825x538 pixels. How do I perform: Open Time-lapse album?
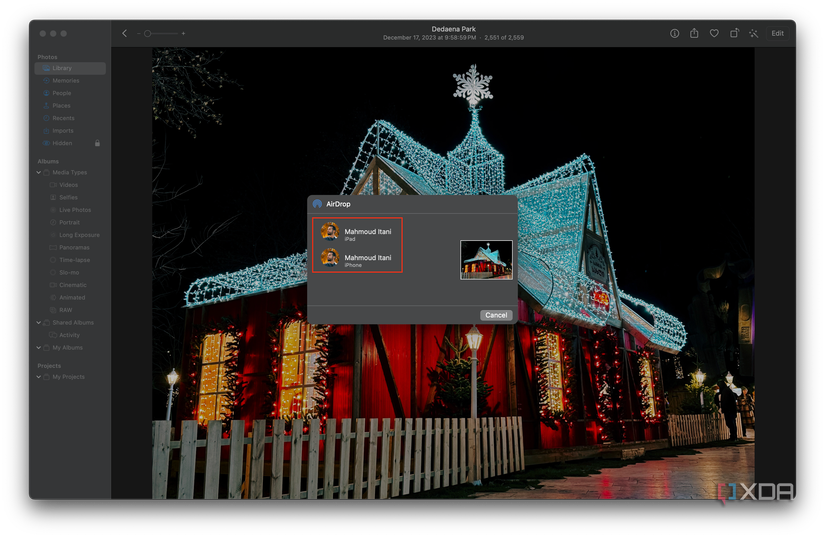coord(74,260)
